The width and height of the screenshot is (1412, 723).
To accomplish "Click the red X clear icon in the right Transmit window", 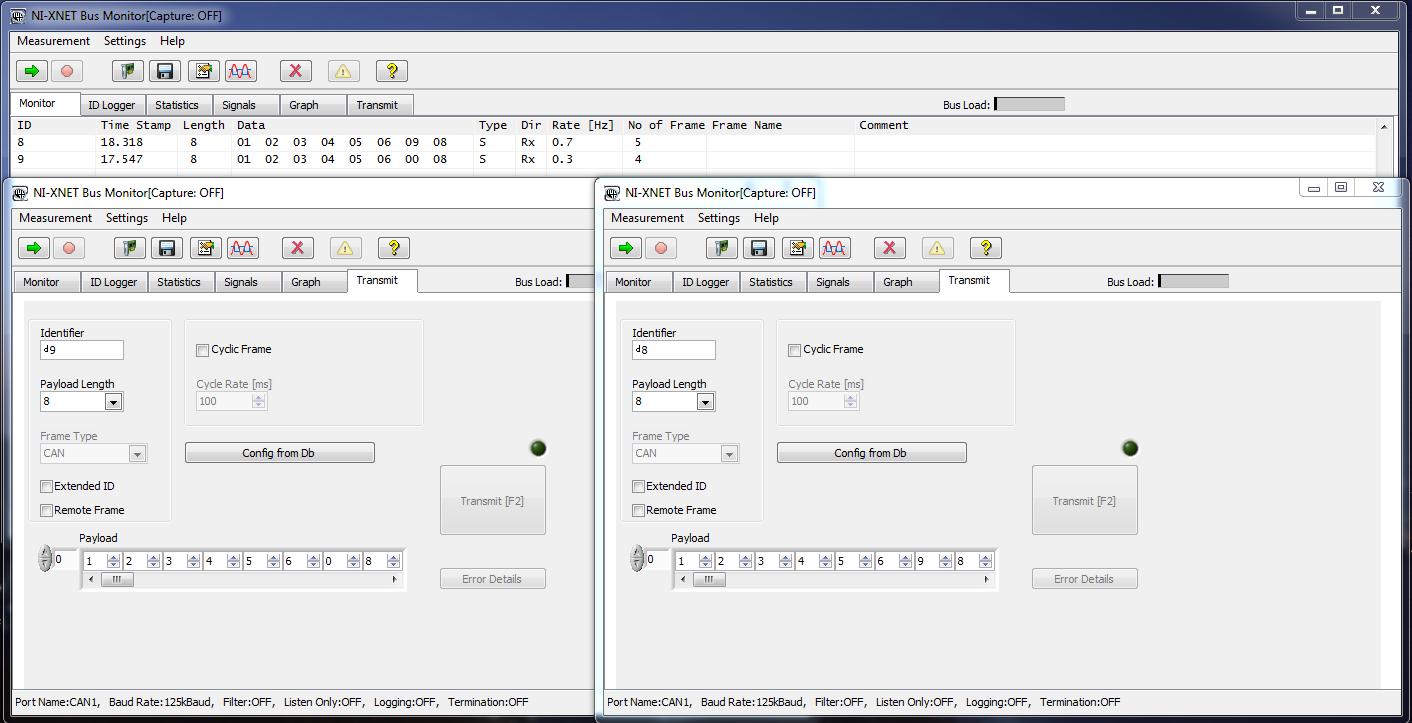I will 889,248.
